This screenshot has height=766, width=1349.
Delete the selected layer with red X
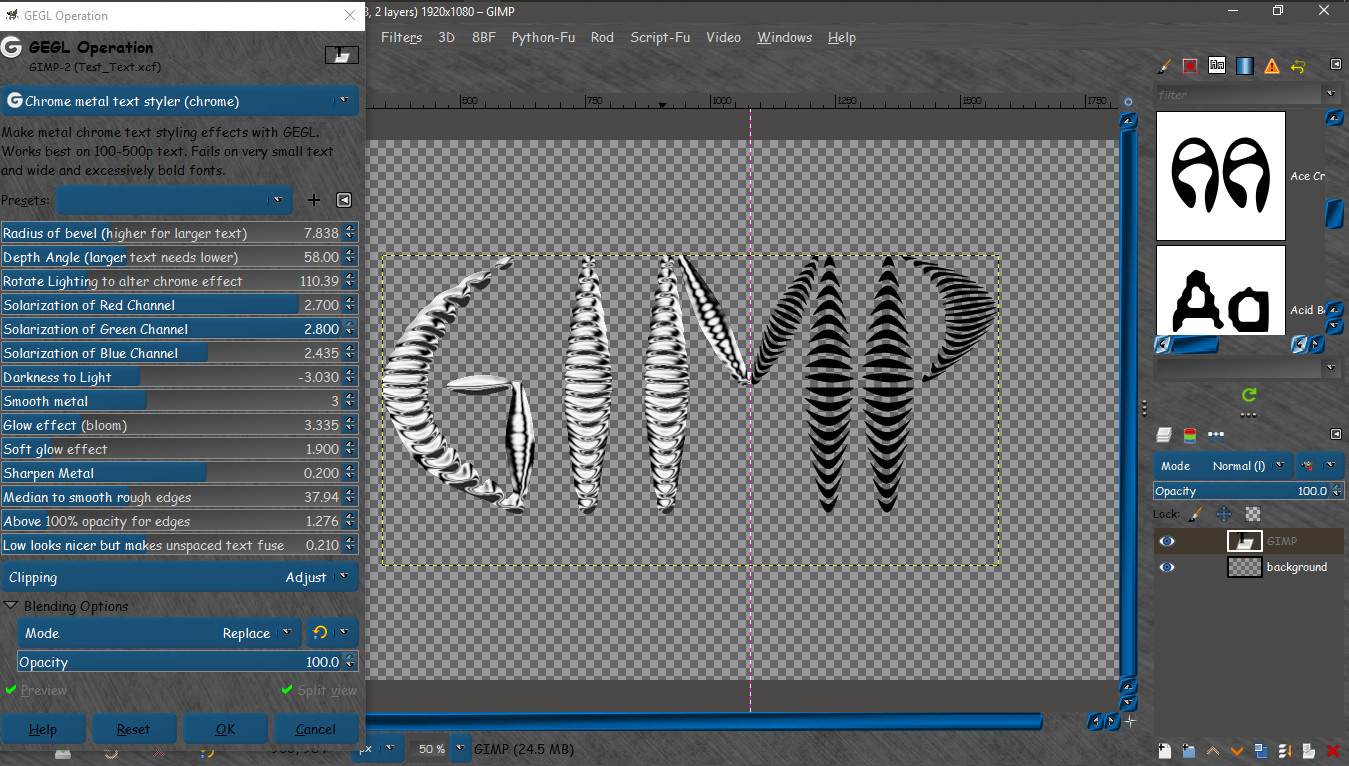tap(1333, 750)
